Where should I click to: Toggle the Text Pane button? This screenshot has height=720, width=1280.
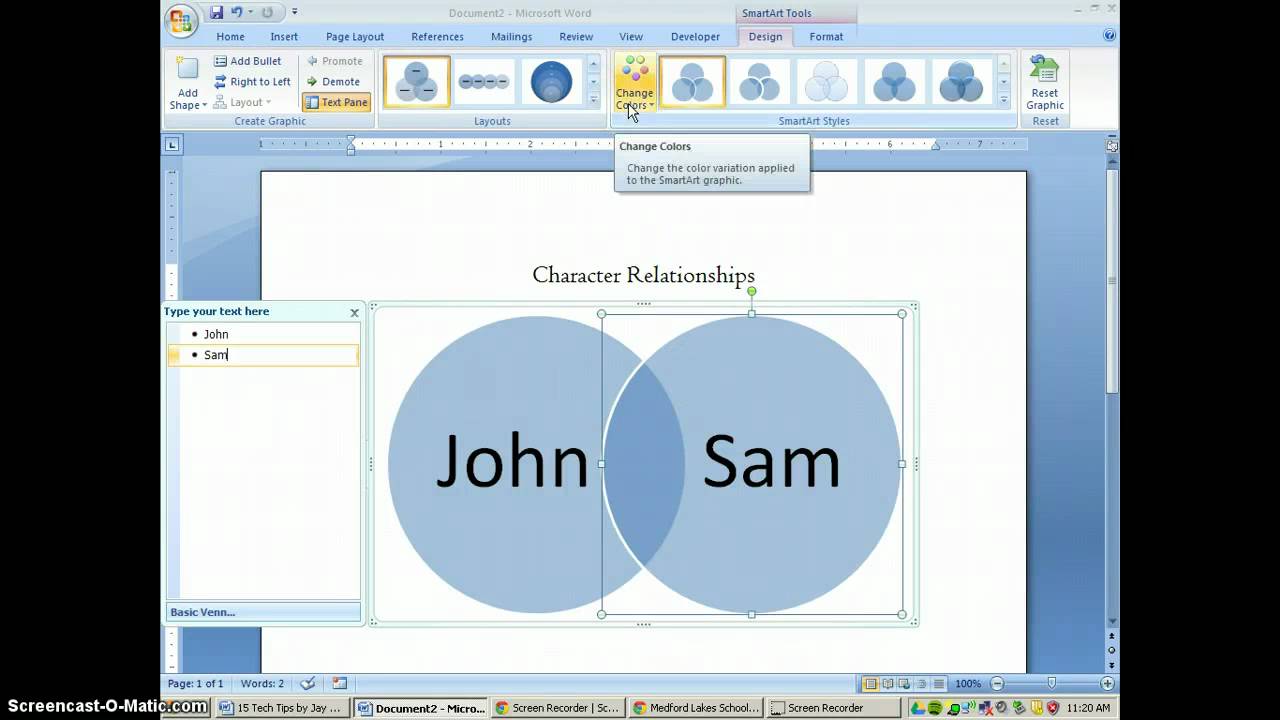pyautogui.click(x=336, y=102)
